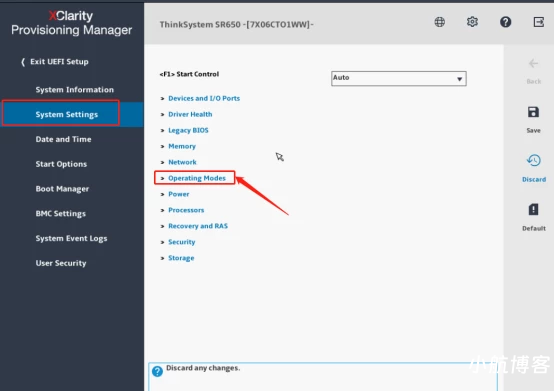Open BMC Settings in sidebar
The height and width of the screenshot is (391, 554).
pos(60,214)
